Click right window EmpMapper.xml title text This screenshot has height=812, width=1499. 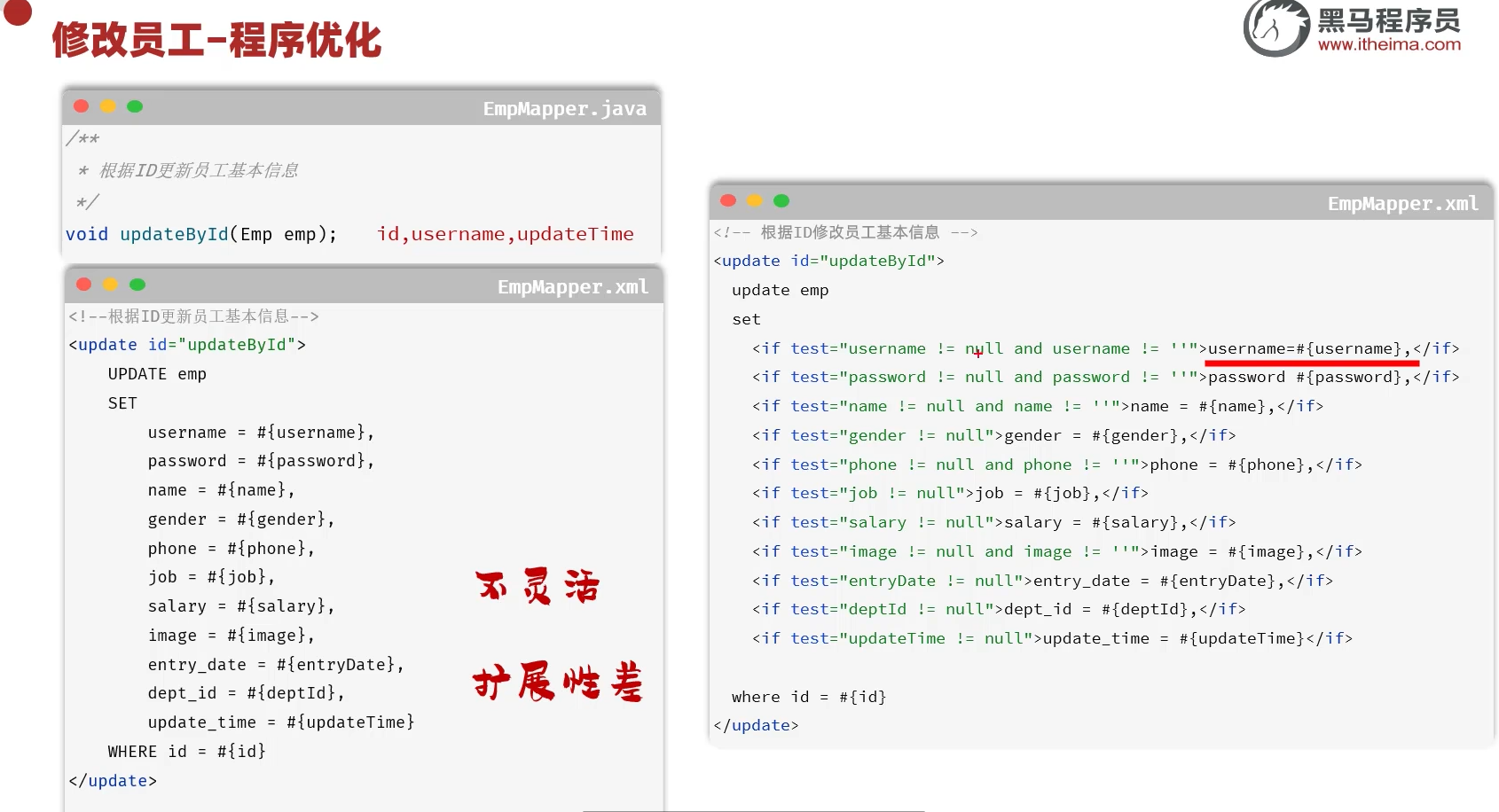(1403, 204)
